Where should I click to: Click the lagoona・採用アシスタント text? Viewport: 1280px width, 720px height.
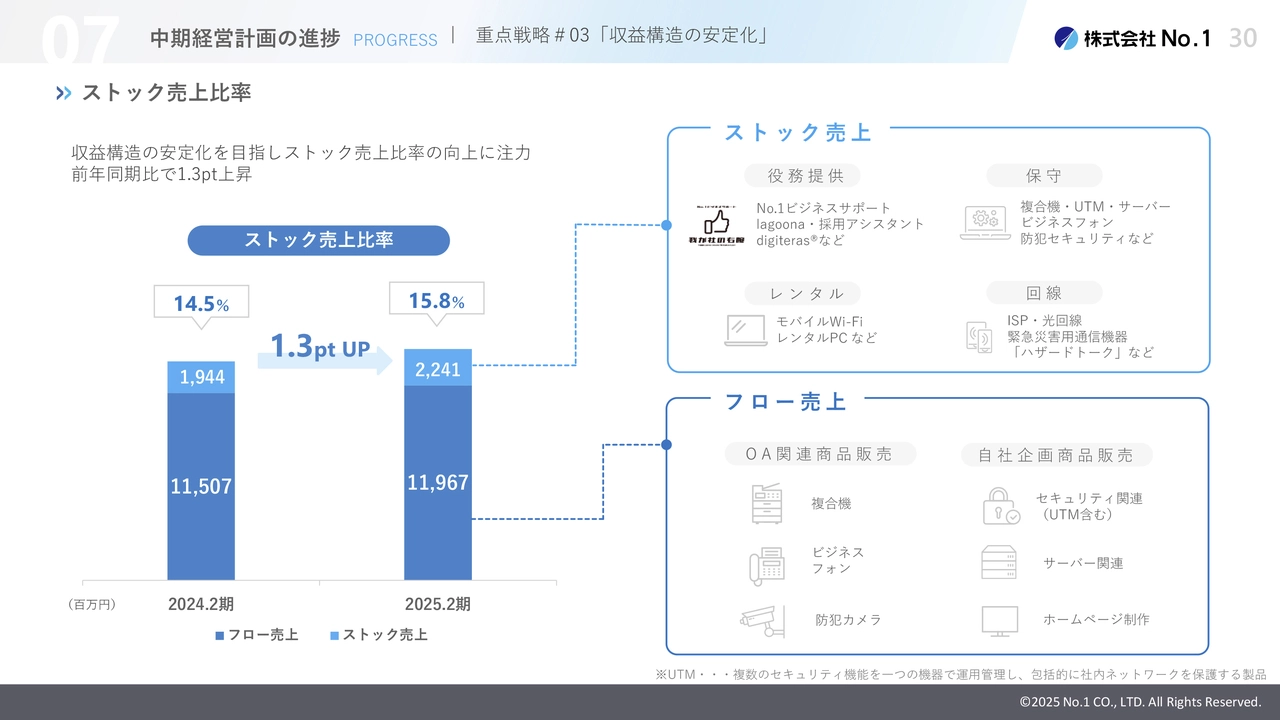840,224
